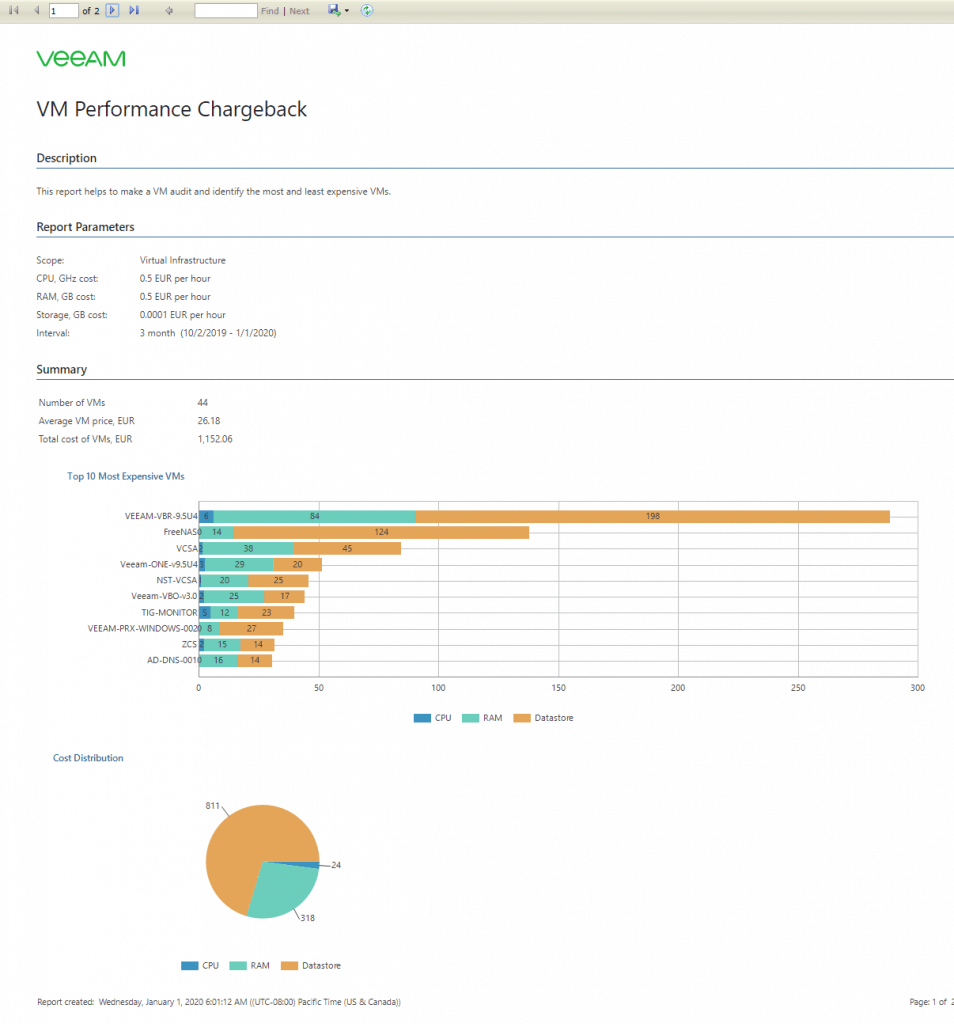Click the average VM price value 26.18
The width and height of the screenshot is (954, 1024).
(209, 421)
